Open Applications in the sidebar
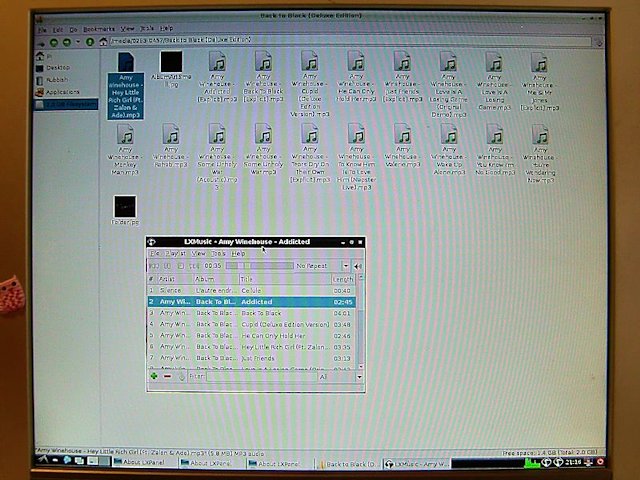 tap(62, 92)
